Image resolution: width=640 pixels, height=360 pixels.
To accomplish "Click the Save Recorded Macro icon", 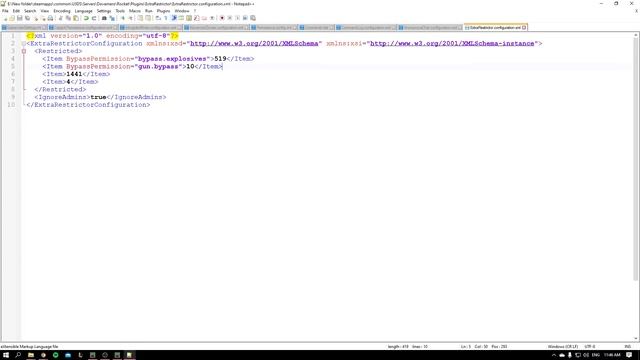I will pyautogui.click(x=253, y=18).
